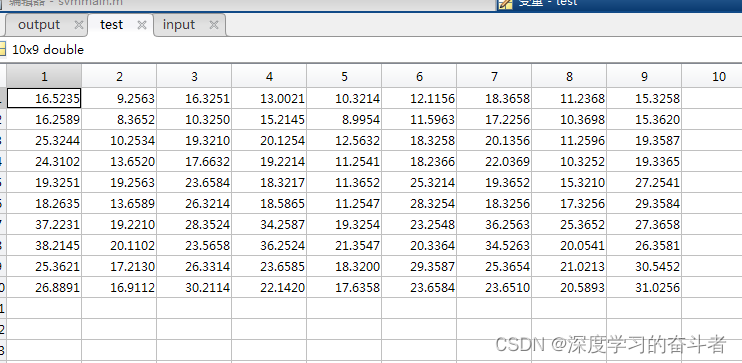The height and width of the screenshot is (363, 742).
Task: Click cell with value 8.3652
Action: pyautogui.click(x=119, y=119)
